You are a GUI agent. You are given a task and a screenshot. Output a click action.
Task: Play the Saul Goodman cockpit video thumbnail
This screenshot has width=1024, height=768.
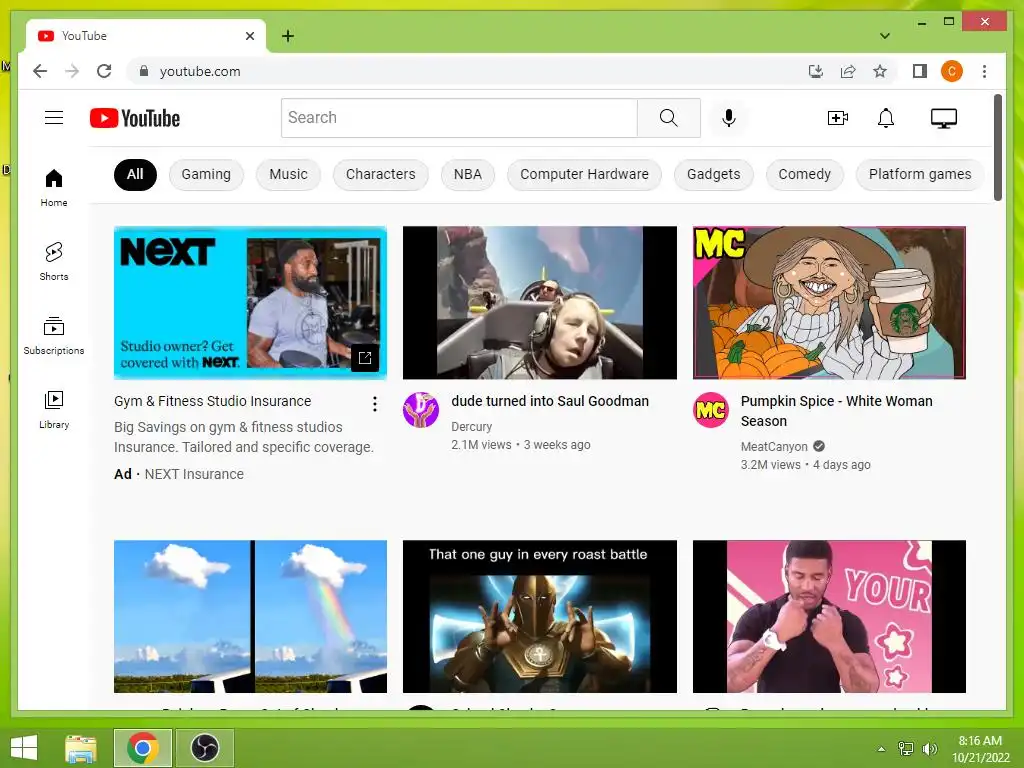[x=539, y=302]
